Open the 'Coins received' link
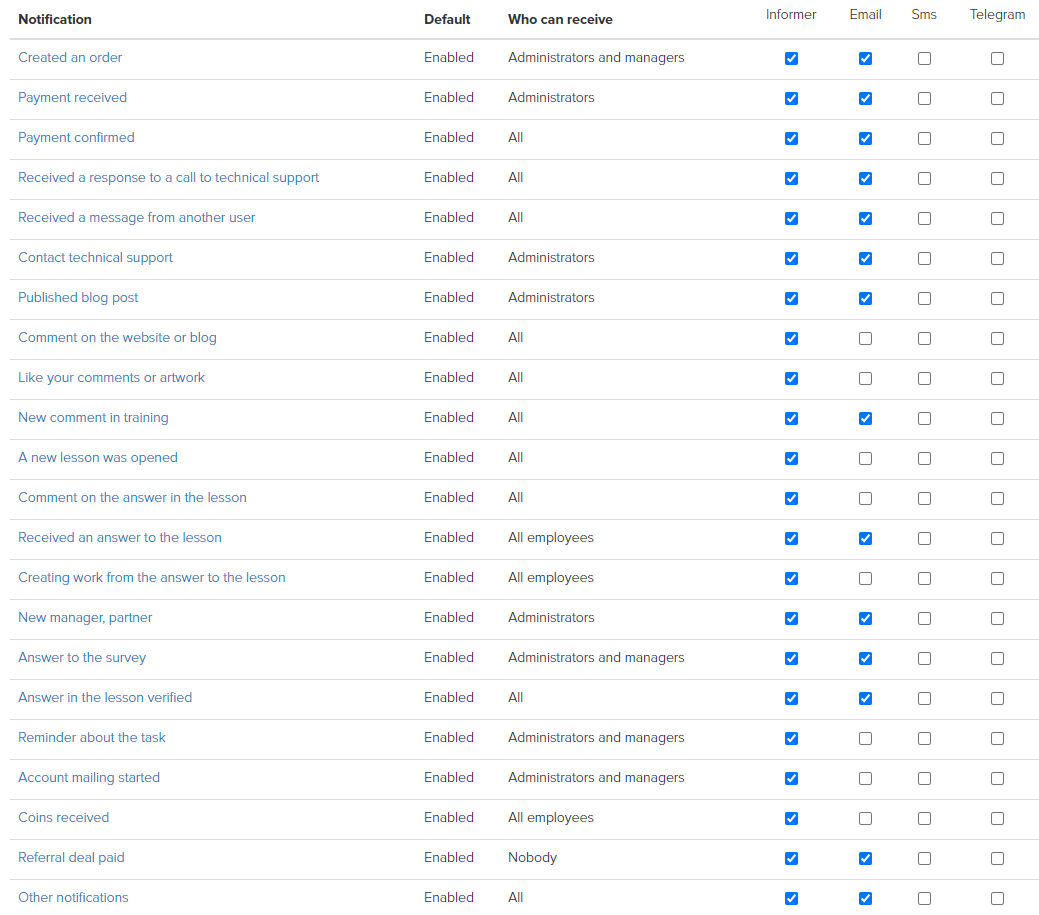Image resolution: width=1039 pixels, height=915 pixels. click(64, 817)
